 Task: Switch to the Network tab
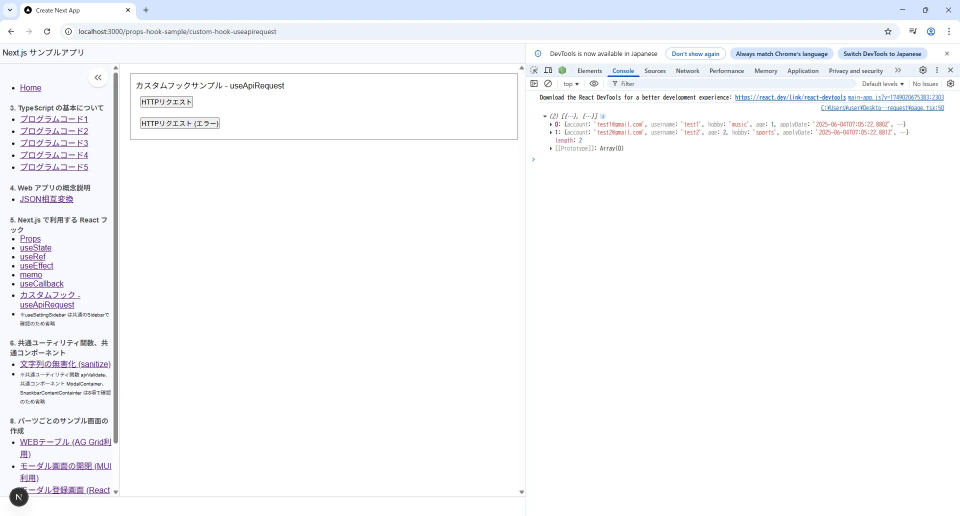[x=688, y=71]
